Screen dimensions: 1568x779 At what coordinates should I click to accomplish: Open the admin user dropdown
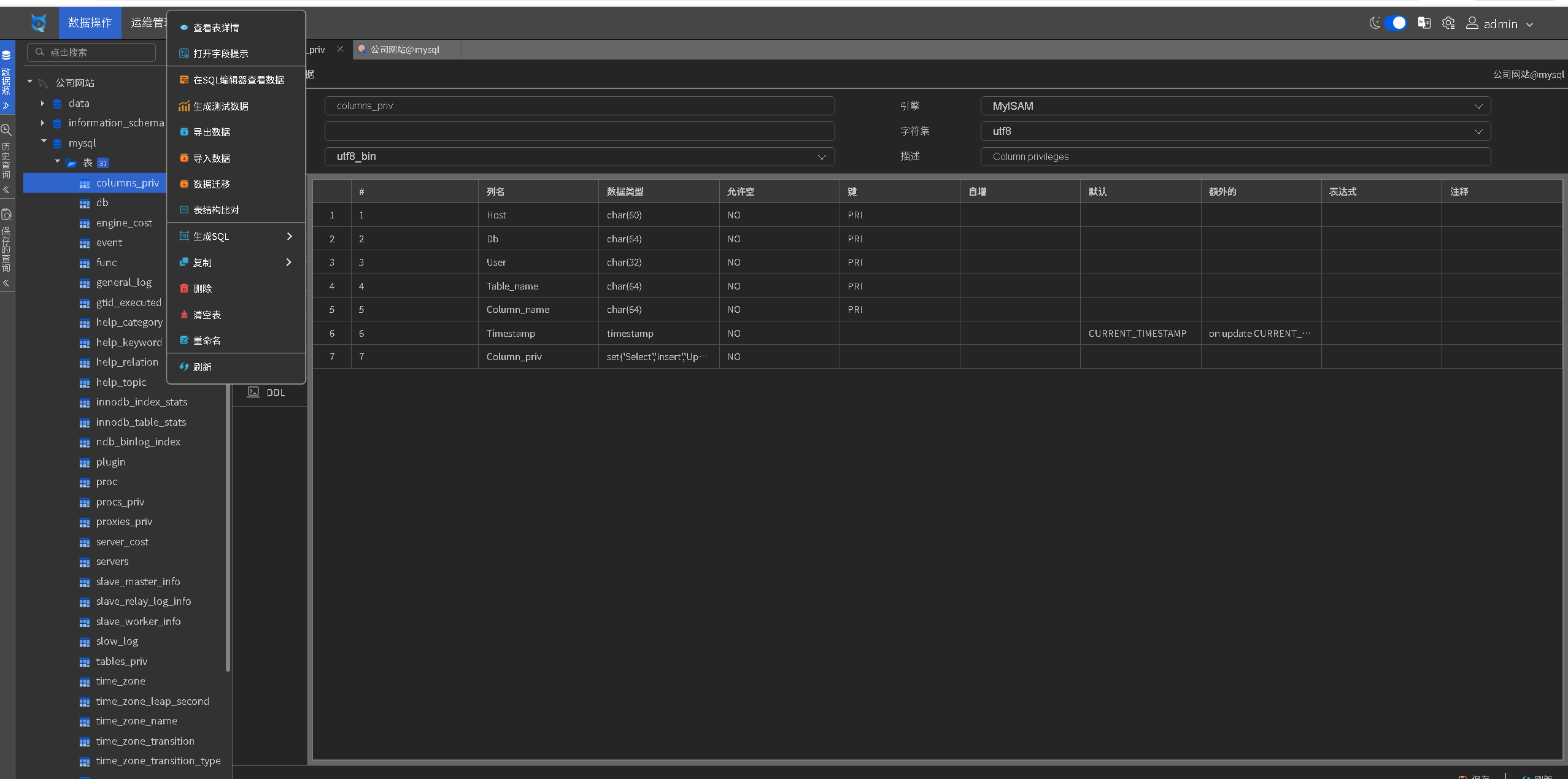pyautogui.click(x=1500, y=24)
